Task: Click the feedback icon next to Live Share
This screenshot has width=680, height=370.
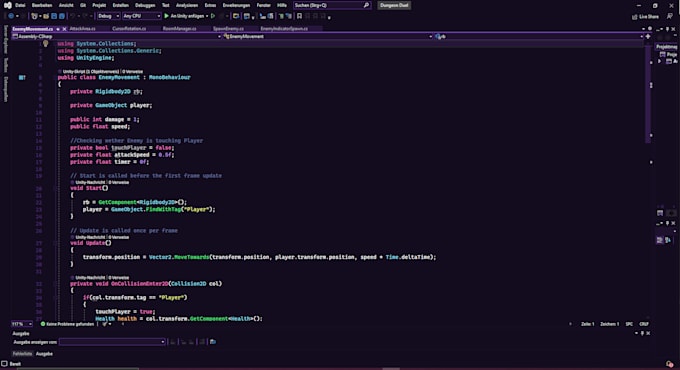Action: tap(670, 16)
